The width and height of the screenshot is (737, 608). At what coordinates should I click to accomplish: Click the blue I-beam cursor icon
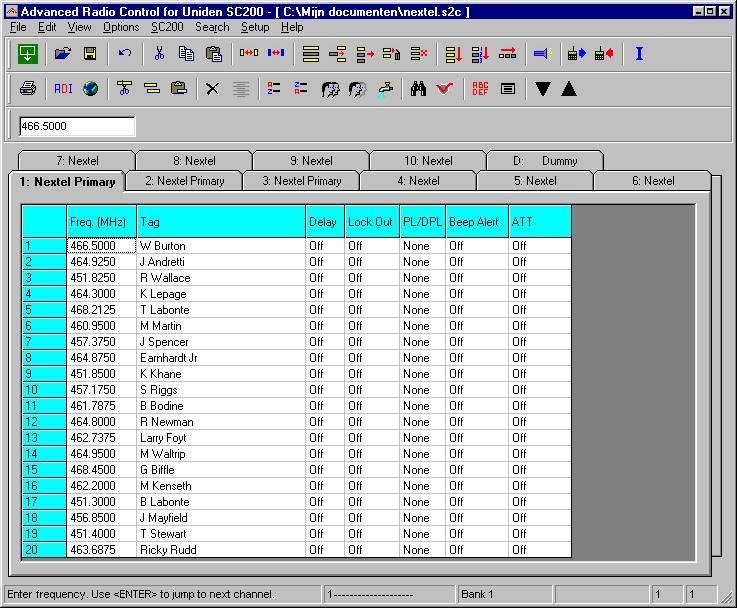[x=639, y=54]
